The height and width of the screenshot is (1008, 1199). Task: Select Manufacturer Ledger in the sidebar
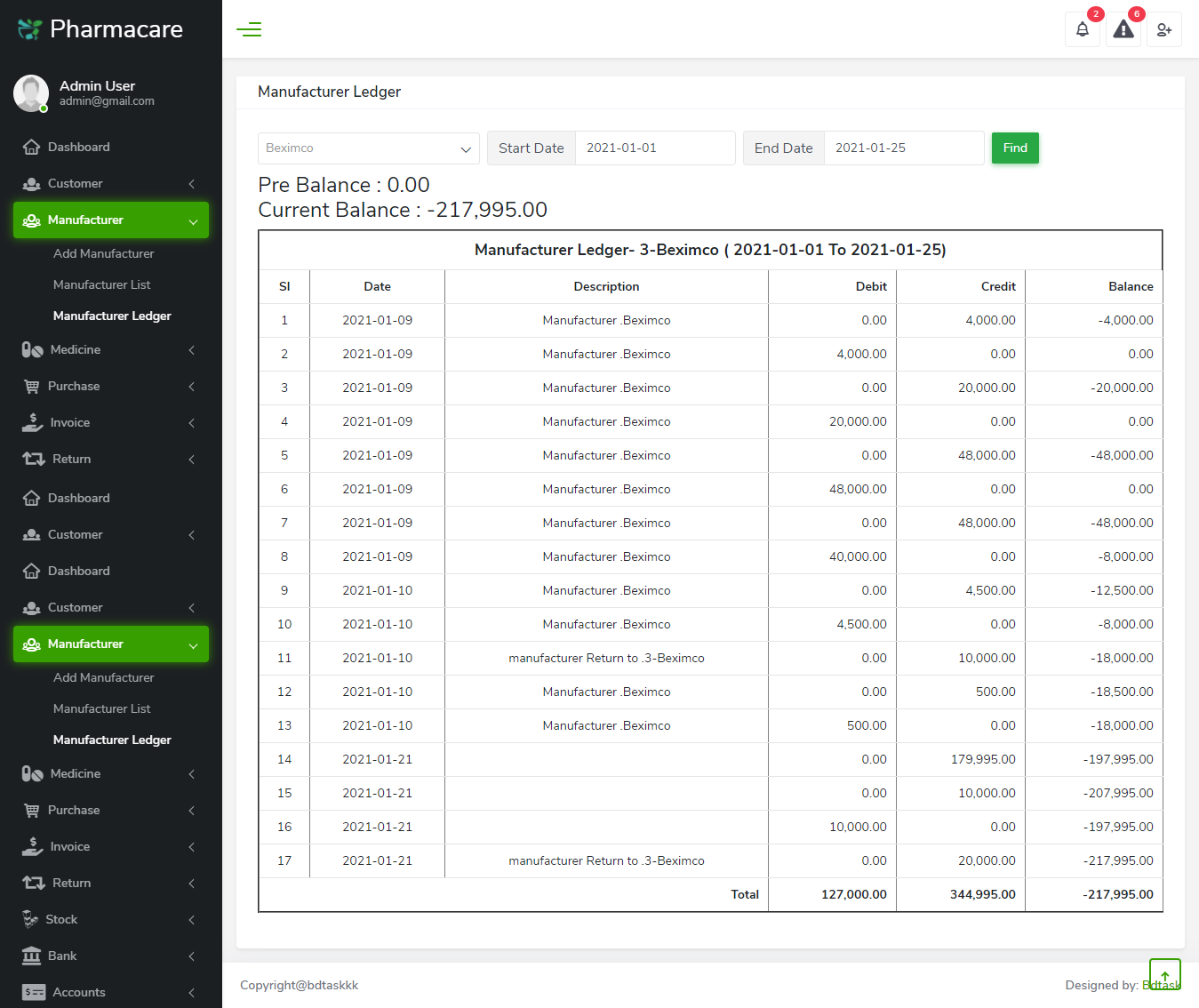[112, 316]
